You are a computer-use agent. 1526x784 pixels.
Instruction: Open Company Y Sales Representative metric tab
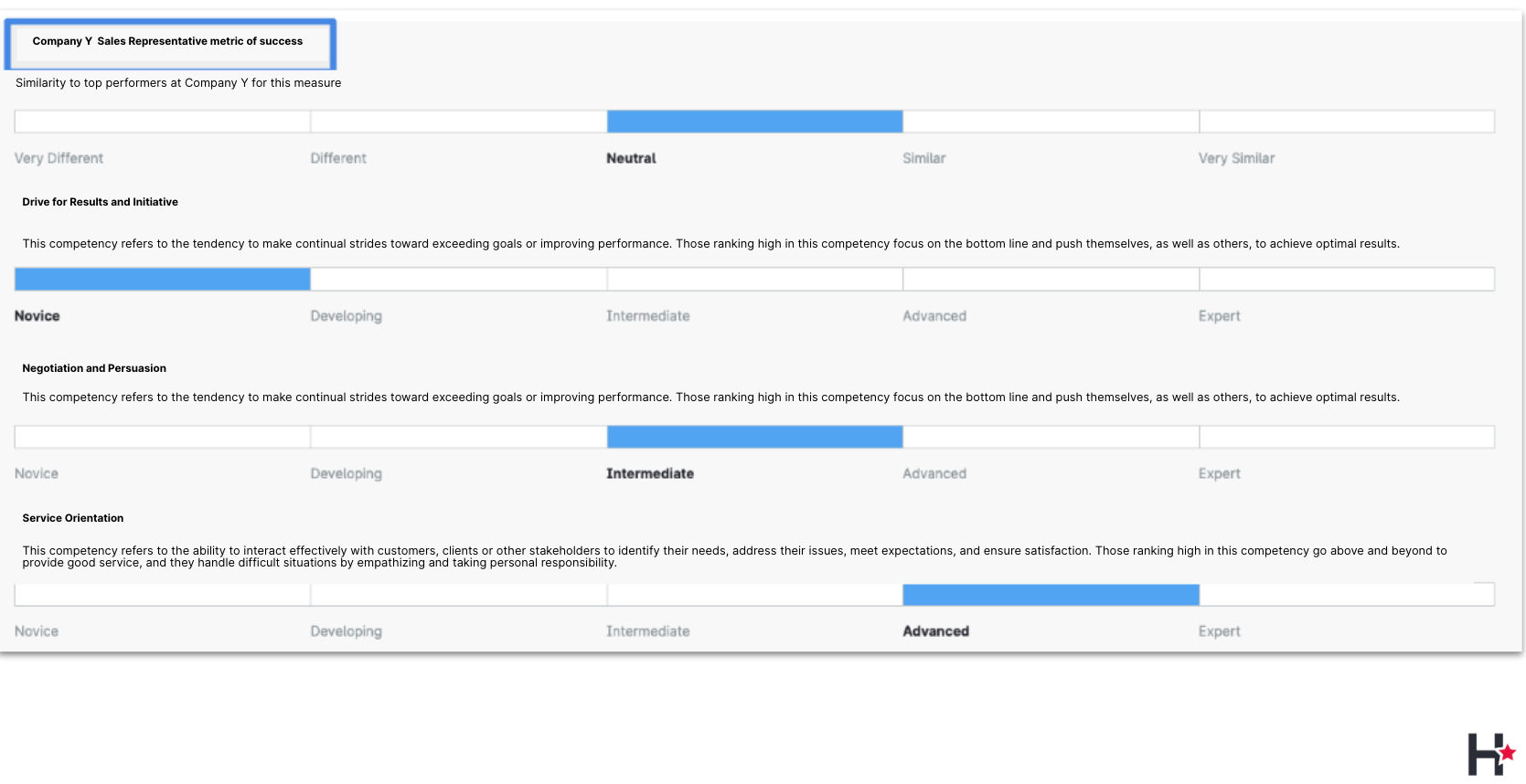168,42
